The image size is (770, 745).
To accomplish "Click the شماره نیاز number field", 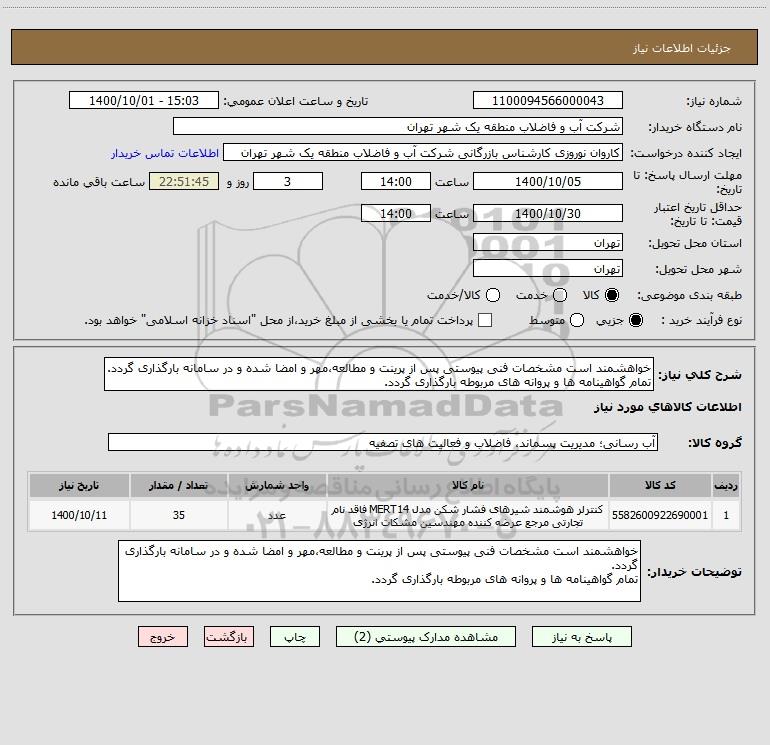I will tap(548, 100).
